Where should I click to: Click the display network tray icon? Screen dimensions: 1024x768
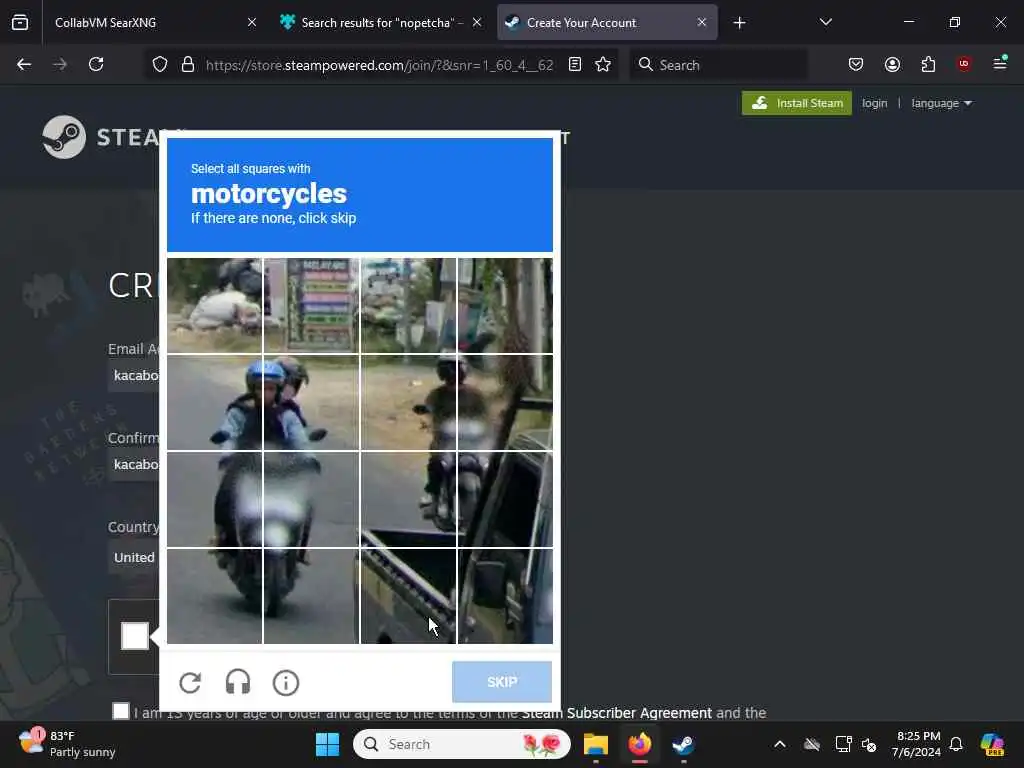[x=843, y=744]
